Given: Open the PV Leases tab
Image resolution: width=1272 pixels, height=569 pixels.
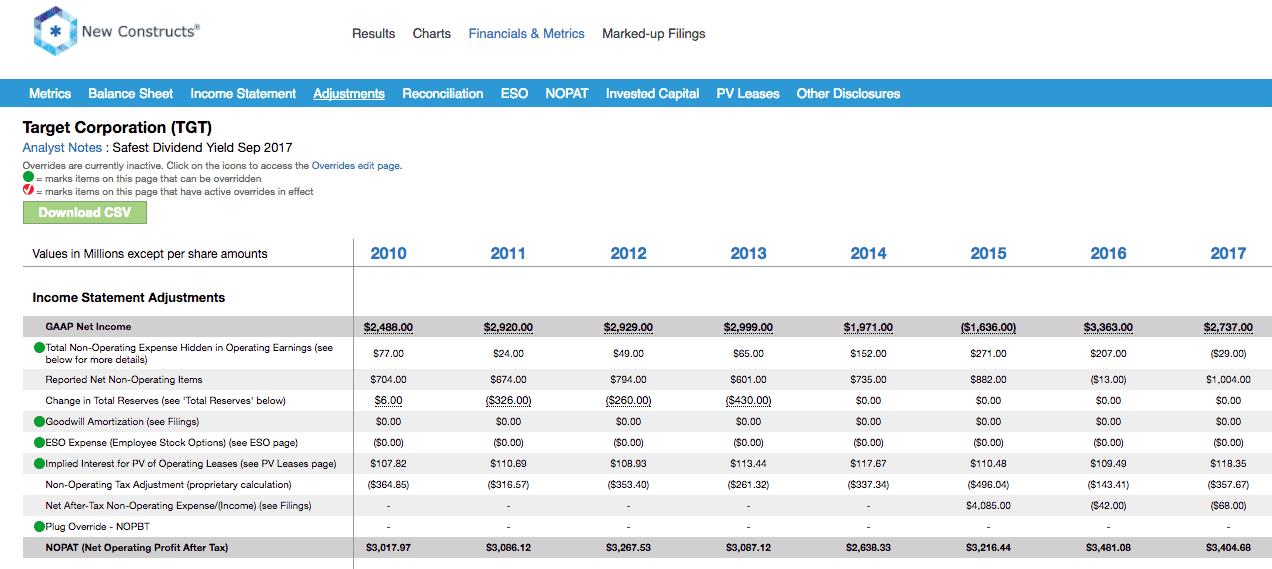Looking at the screenshot, I should click(x=748, y=93).
